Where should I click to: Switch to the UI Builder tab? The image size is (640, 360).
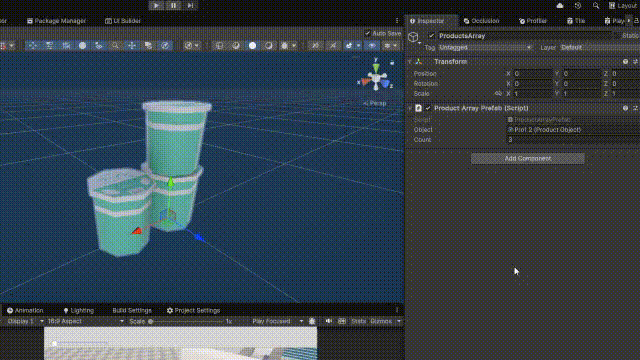pos(123,21)
